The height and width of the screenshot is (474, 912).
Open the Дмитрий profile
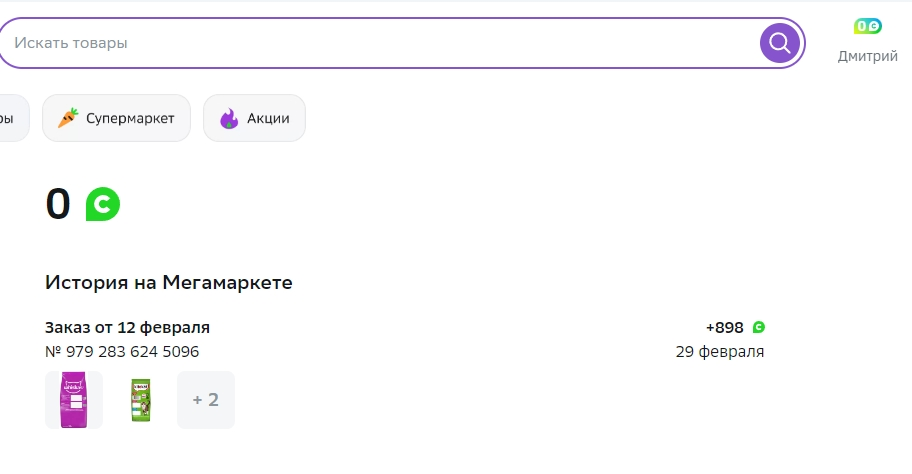867,56
